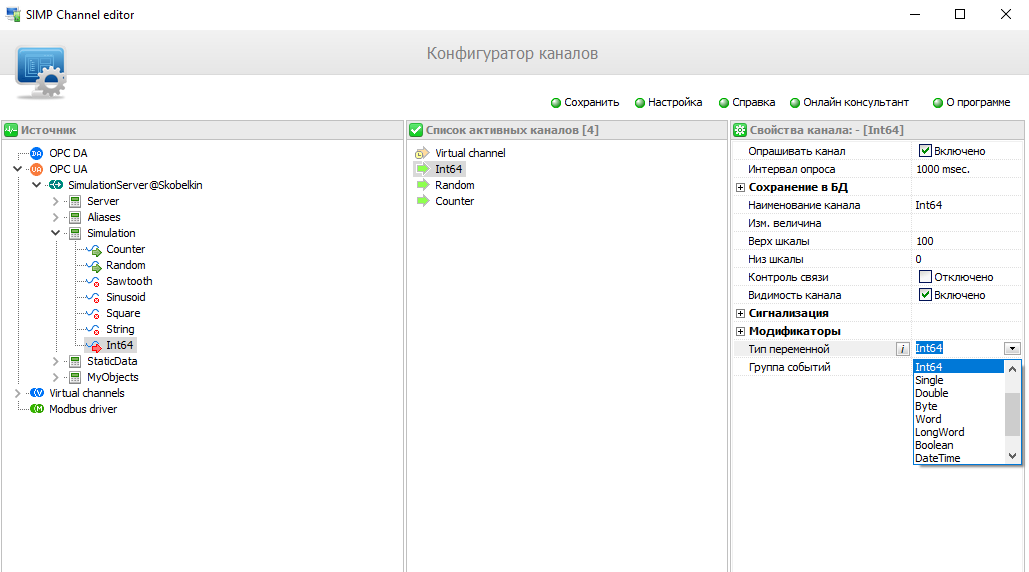Click the Sinusoid tag icon

point(94,297)
